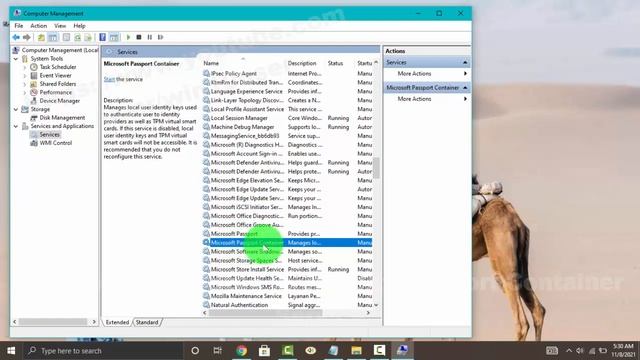The image size is (640, 360).
Task: Open Task View on the taskbar
Action: (218, 351)
